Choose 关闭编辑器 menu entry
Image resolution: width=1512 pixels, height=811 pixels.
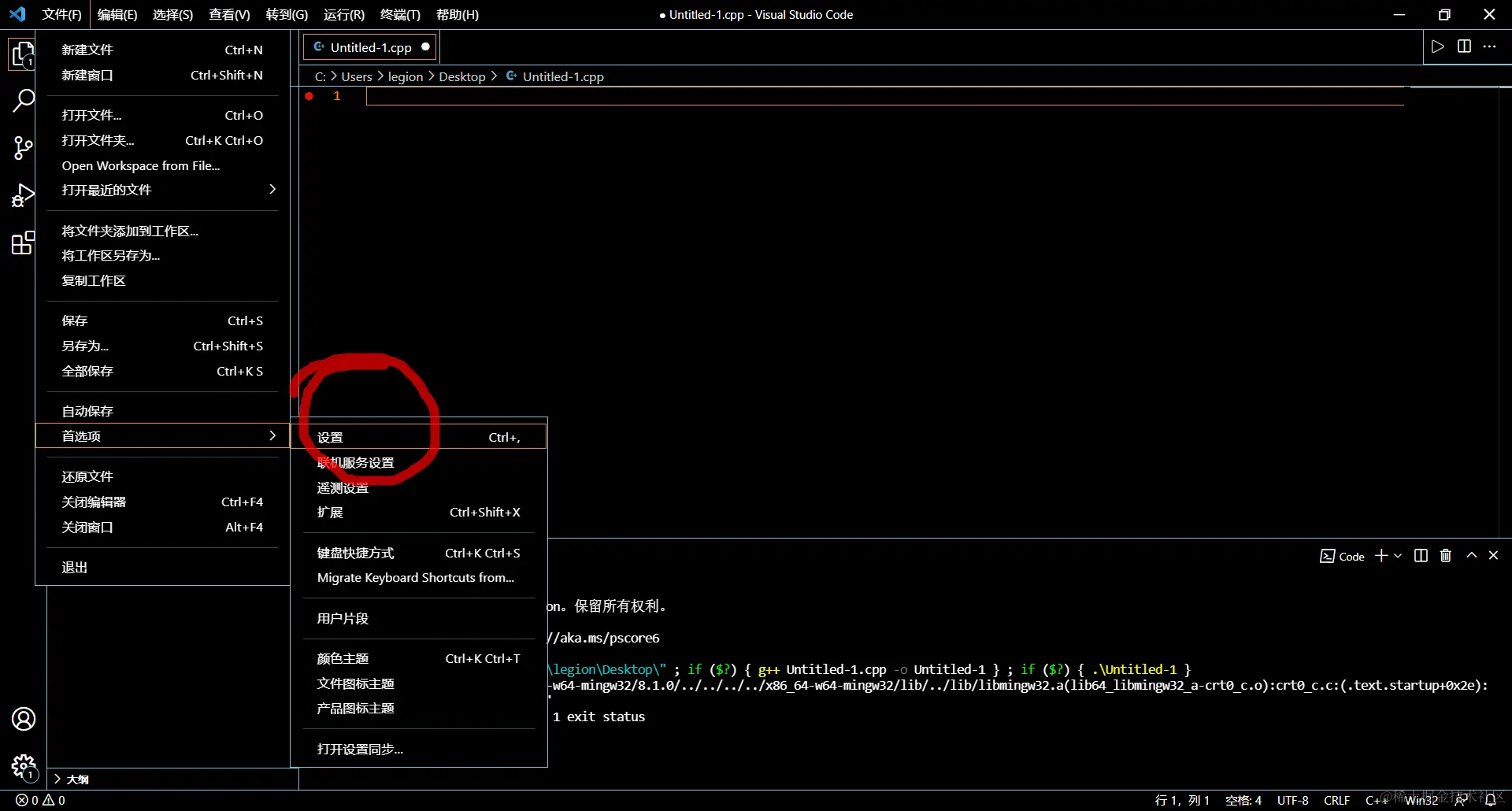[162, 502]
